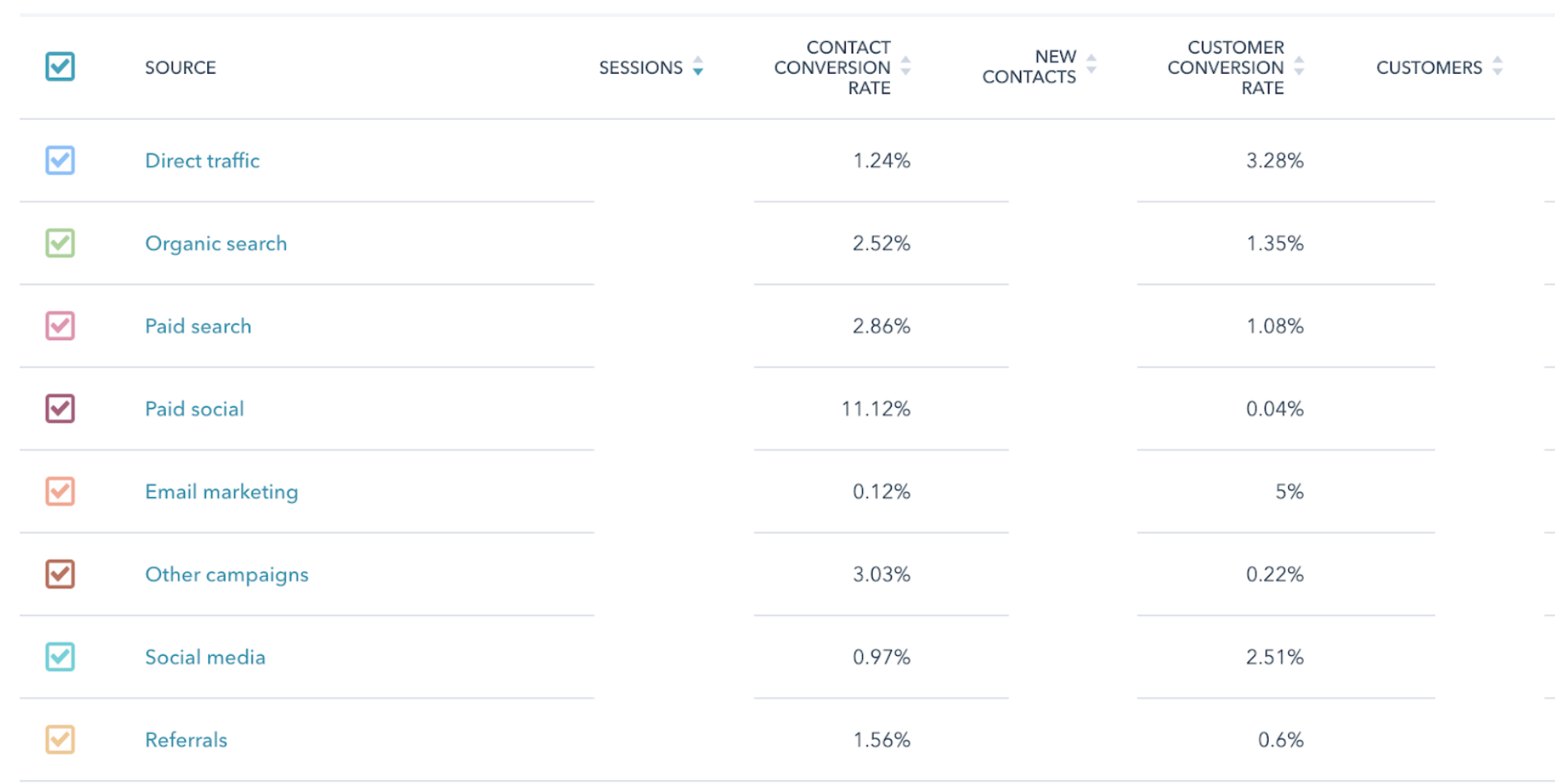Open Email marketing source details

pyautogui.click(x=221, y=491)
